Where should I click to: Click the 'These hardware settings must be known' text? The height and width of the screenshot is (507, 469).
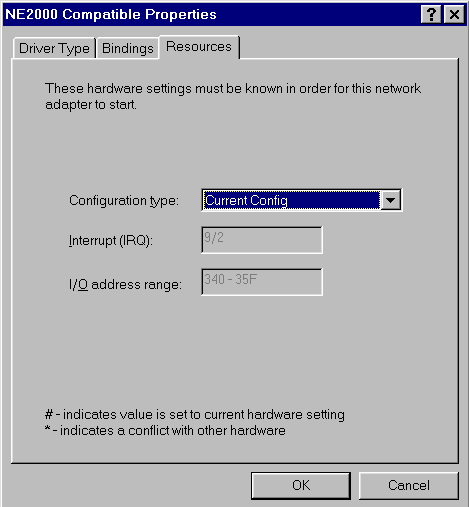coord(233,89)
